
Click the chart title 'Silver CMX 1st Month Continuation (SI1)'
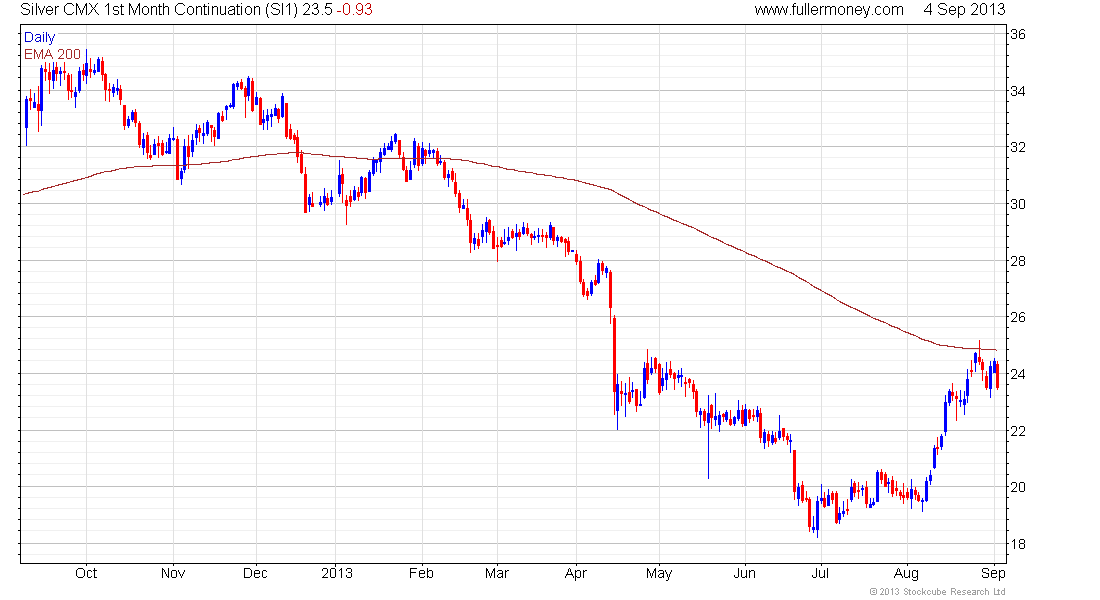point(159,10)
